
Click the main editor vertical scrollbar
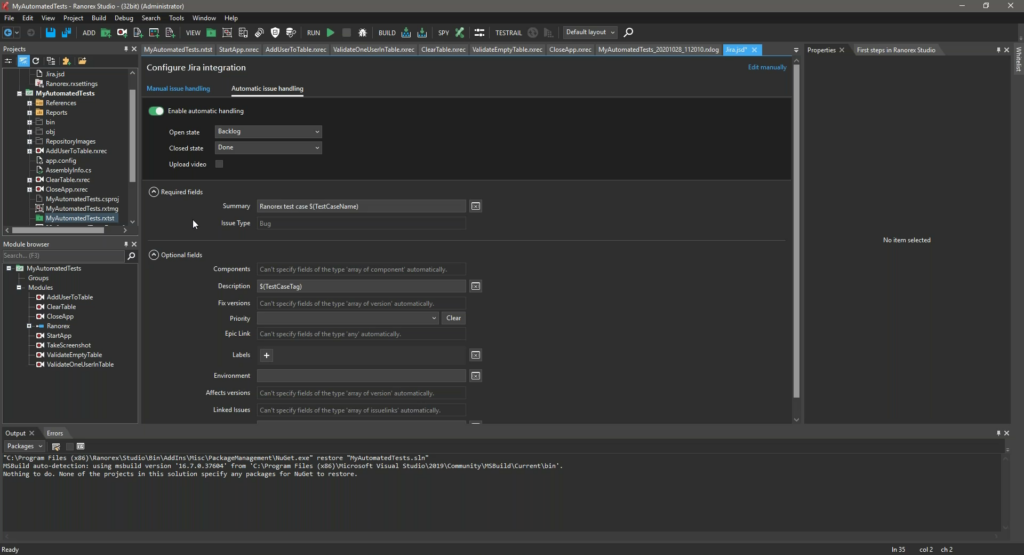pyautogui.click(x=796, y=230)
